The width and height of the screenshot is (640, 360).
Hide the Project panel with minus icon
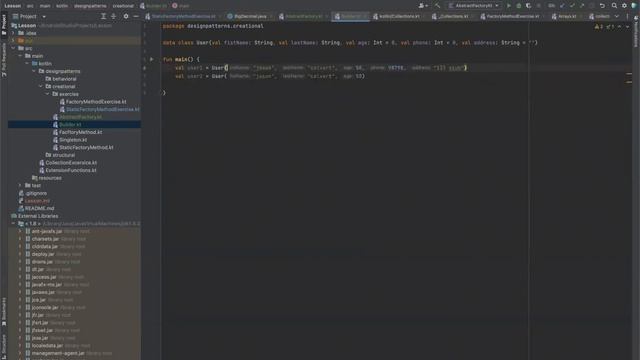point(136,16)
